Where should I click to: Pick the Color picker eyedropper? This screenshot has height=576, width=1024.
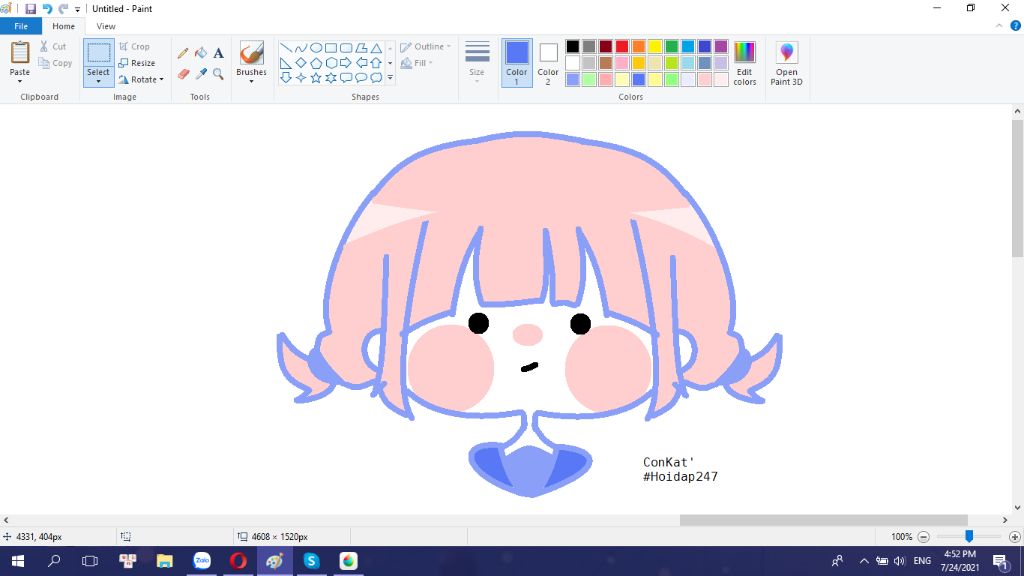(x=201, y=74)
